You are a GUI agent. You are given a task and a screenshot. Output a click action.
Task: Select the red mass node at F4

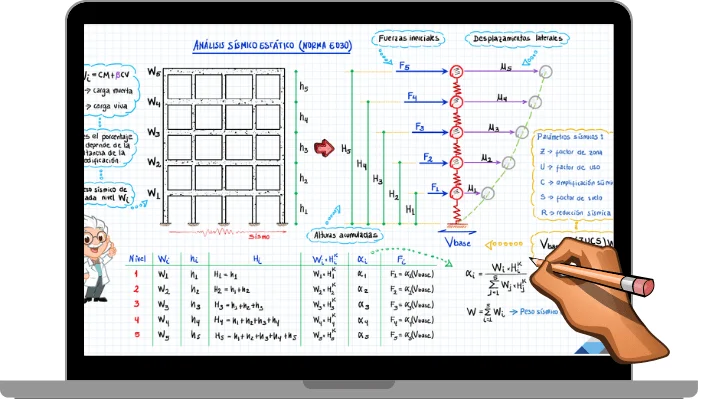(x=456, y=102)
